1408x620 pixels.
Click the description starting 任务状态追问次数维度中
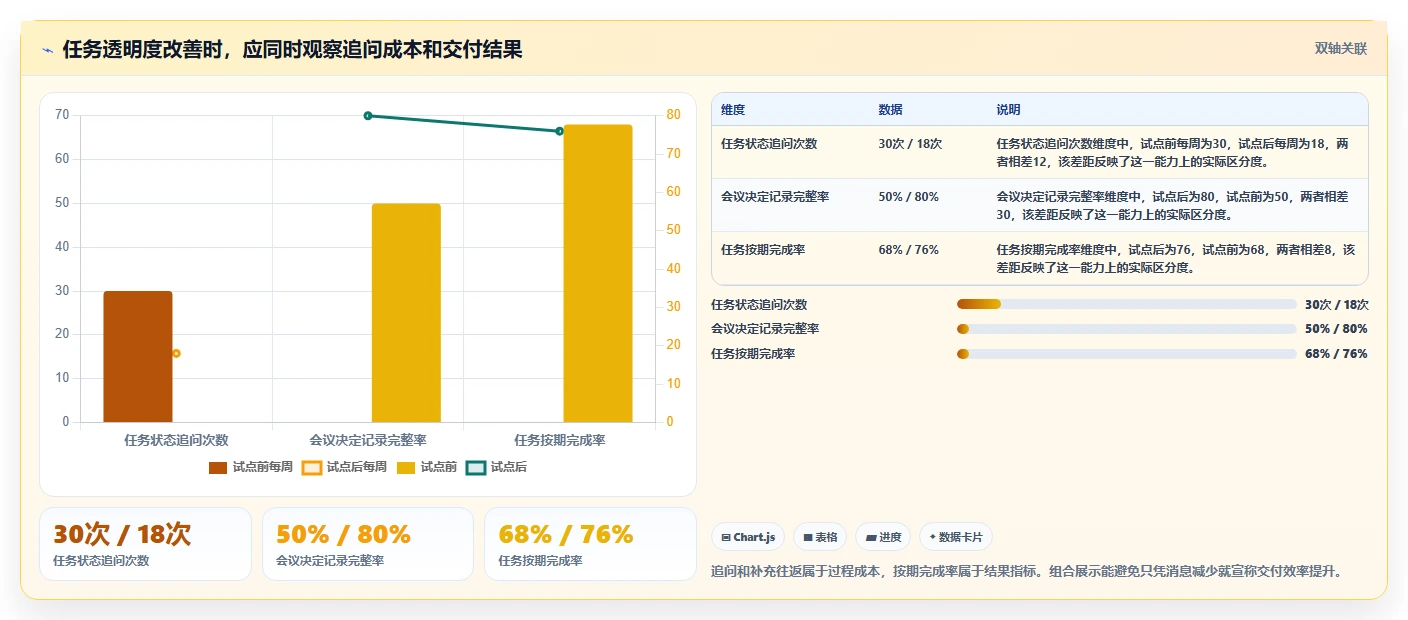tap(1173, 152)
